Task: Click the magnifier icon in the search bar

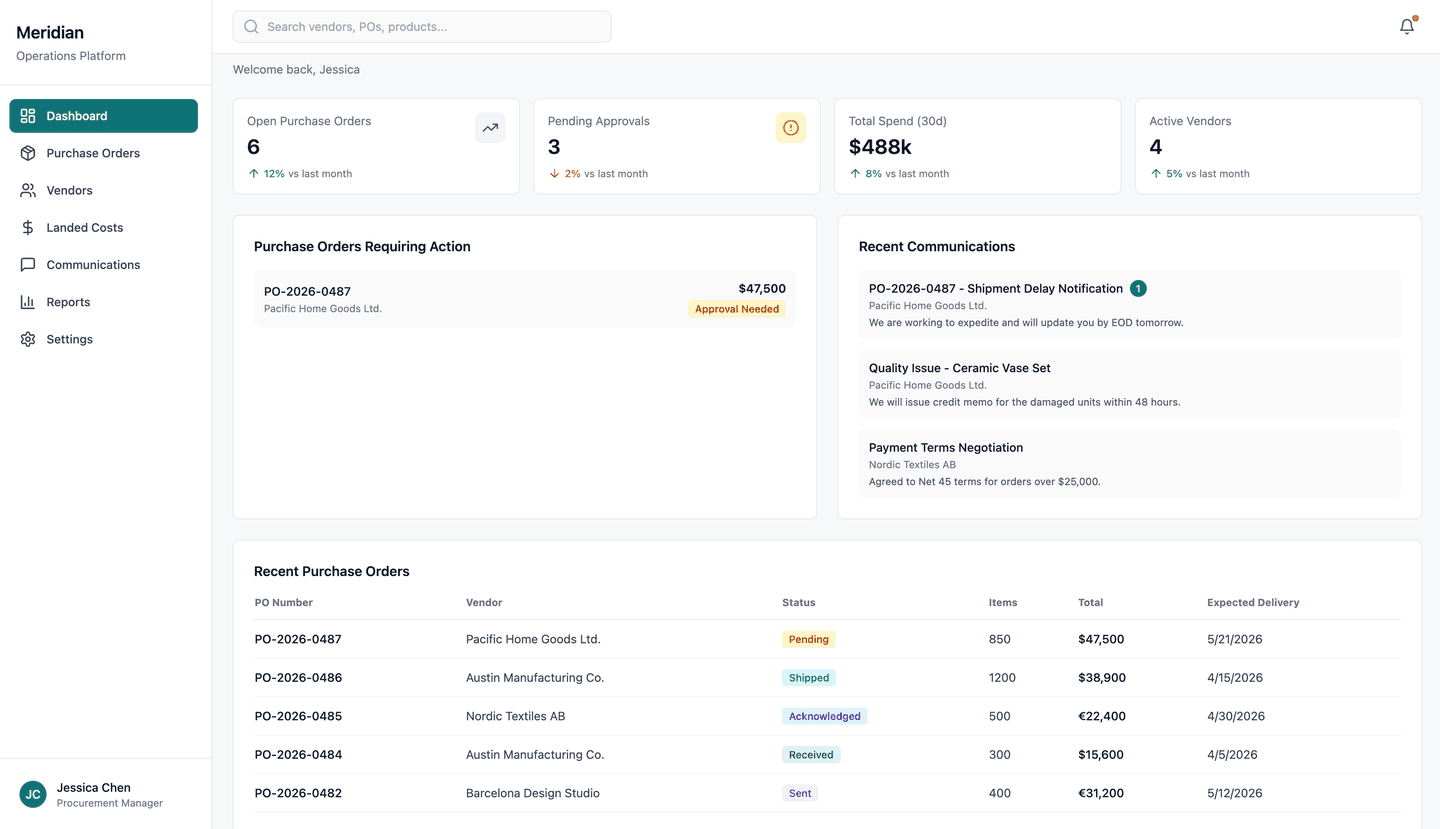Action: coord(250,26)
